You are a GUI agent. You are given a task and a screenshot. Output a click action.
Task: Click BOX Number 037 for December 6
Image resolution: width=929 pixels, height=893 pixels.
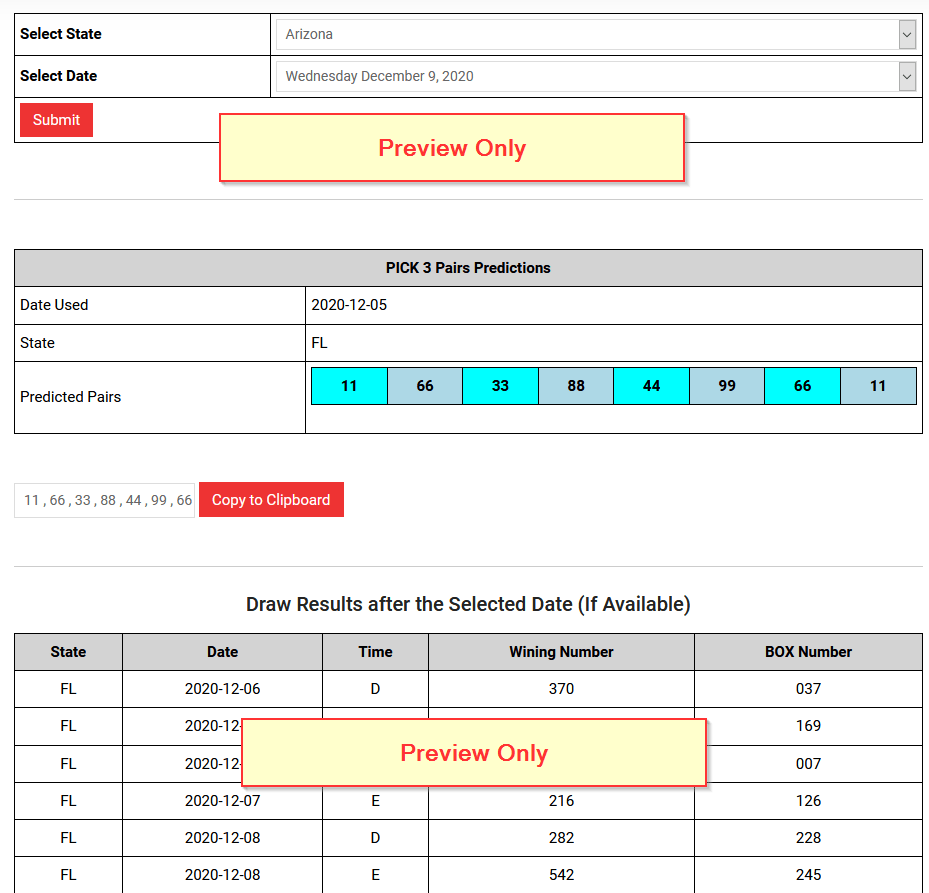[808, 688]
